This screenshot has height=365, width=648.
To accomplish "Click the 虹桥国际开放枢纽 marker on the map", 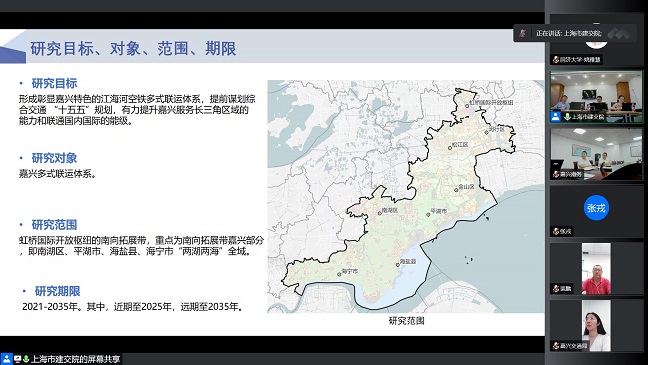I will pyautogui.click(x=467, y=106).
